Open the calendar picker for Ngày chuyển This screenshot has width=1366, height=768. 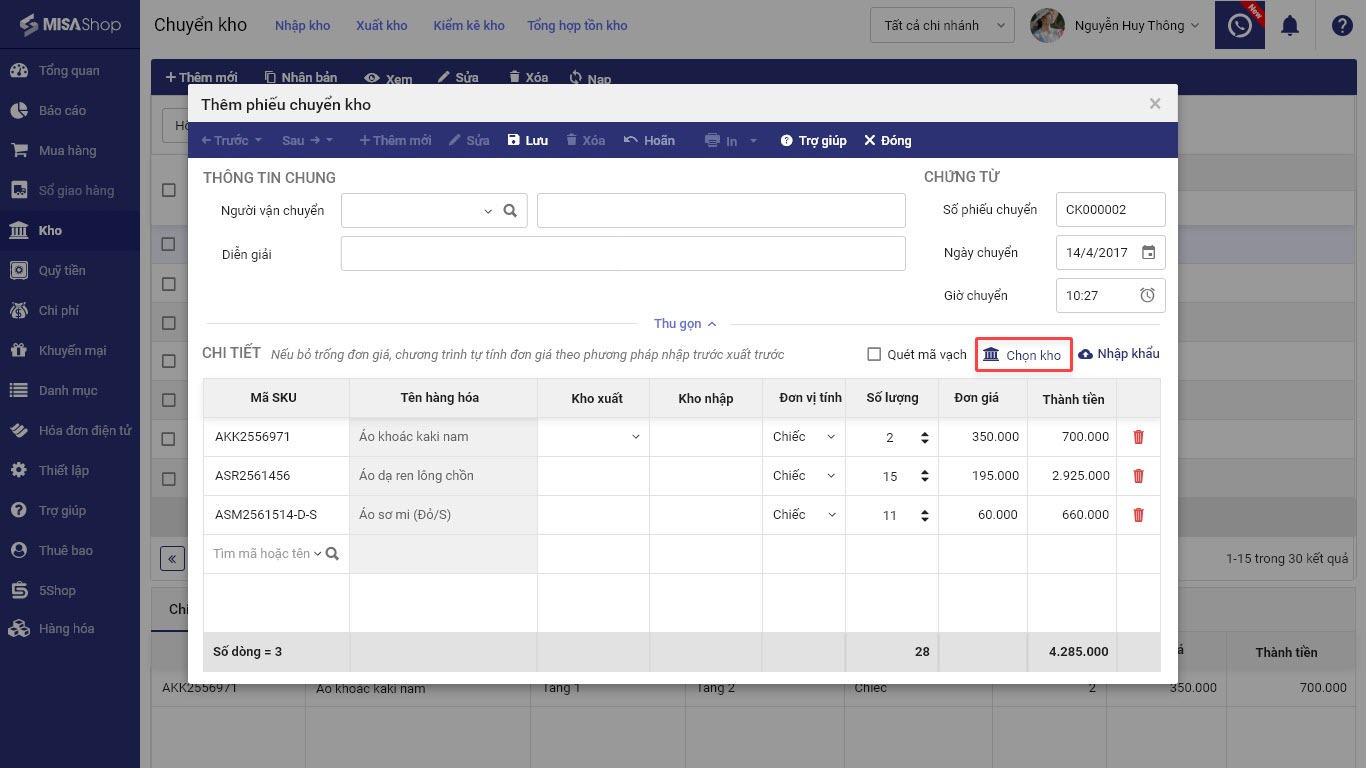tap(1148, 253)
